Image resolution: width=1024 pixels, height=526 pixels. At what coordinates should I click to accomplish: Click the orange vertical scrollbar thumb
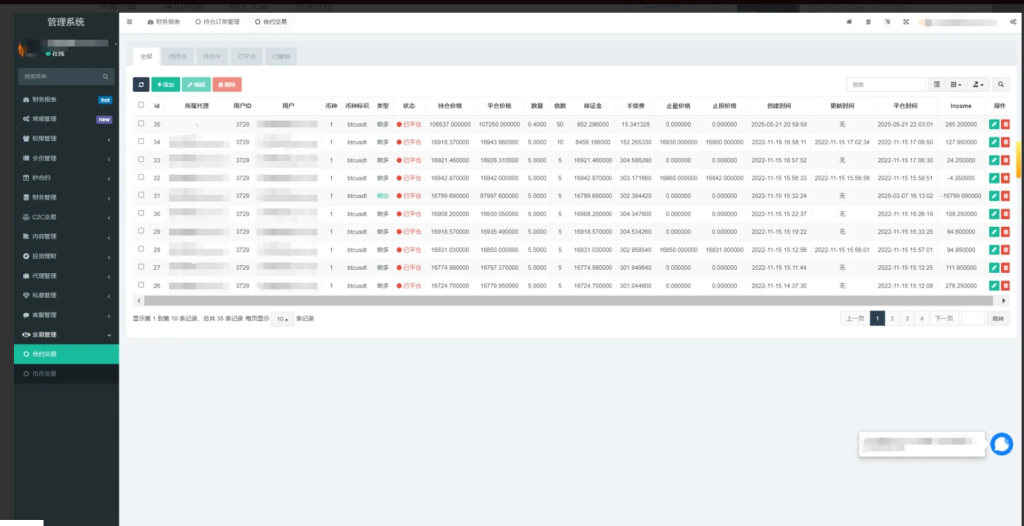[x=1019, y=157]
